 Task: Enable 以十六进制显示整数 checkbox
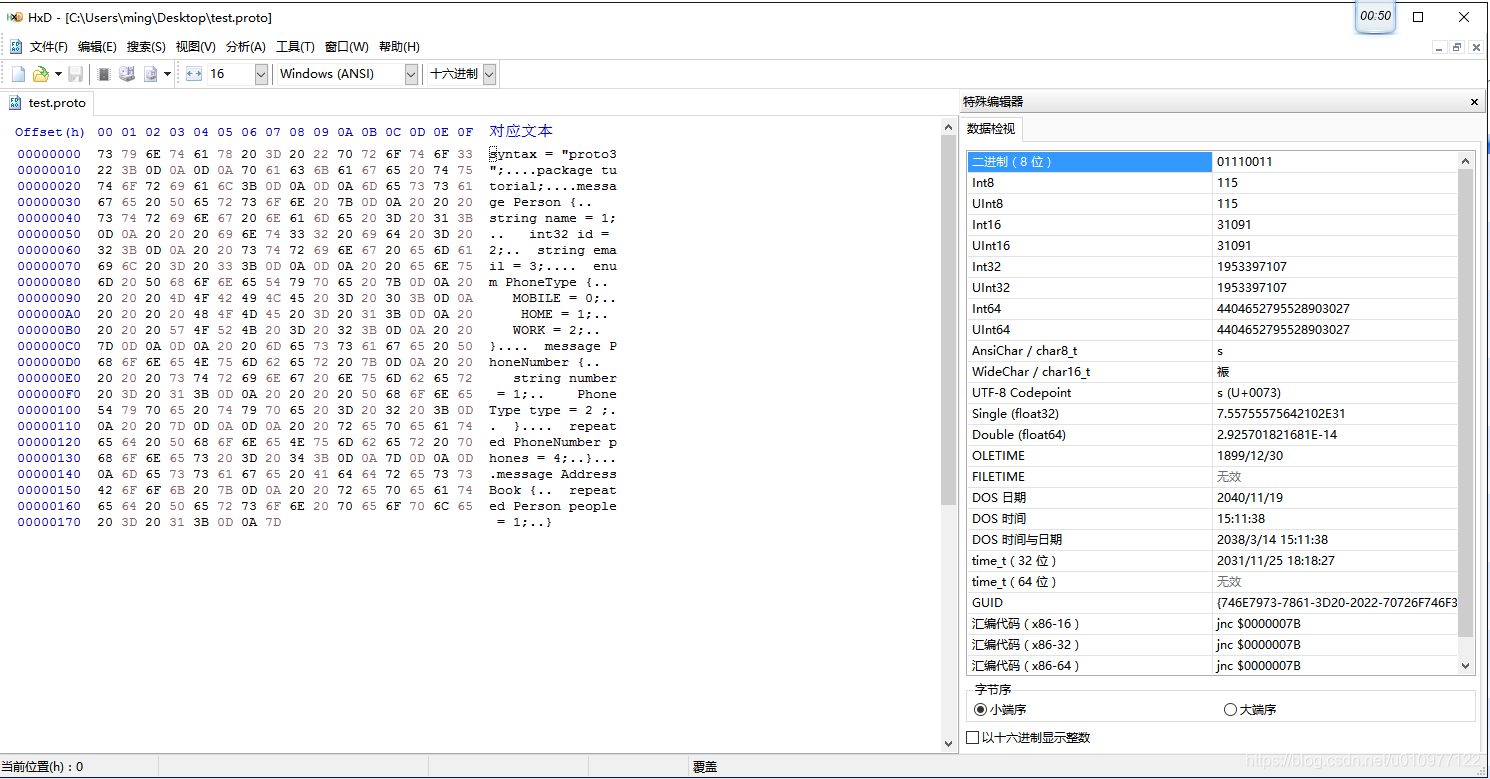pos(1028,737)
